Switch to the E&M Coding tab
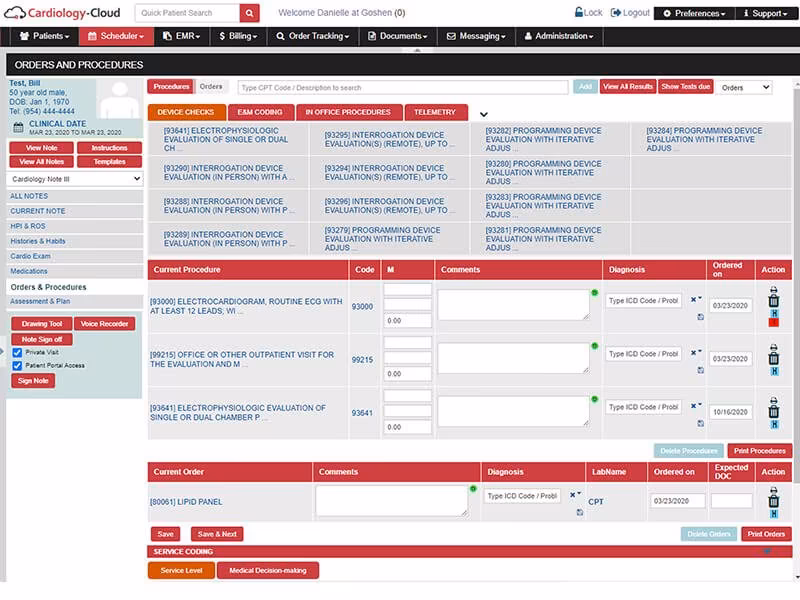This screenshot has width=800, height=600. point(260,112)
